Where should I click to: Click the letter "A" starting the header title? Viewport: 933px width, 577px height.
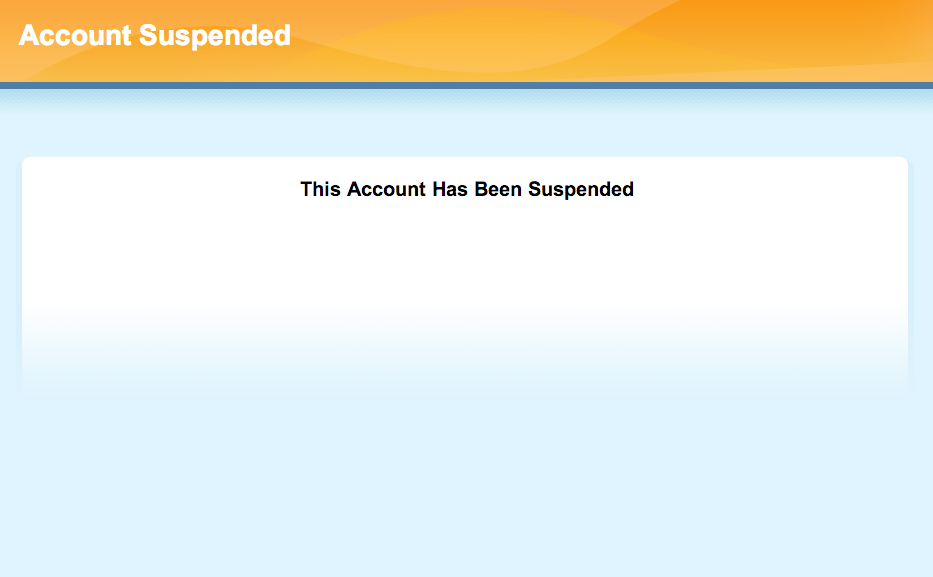click(x=30, y=35)
